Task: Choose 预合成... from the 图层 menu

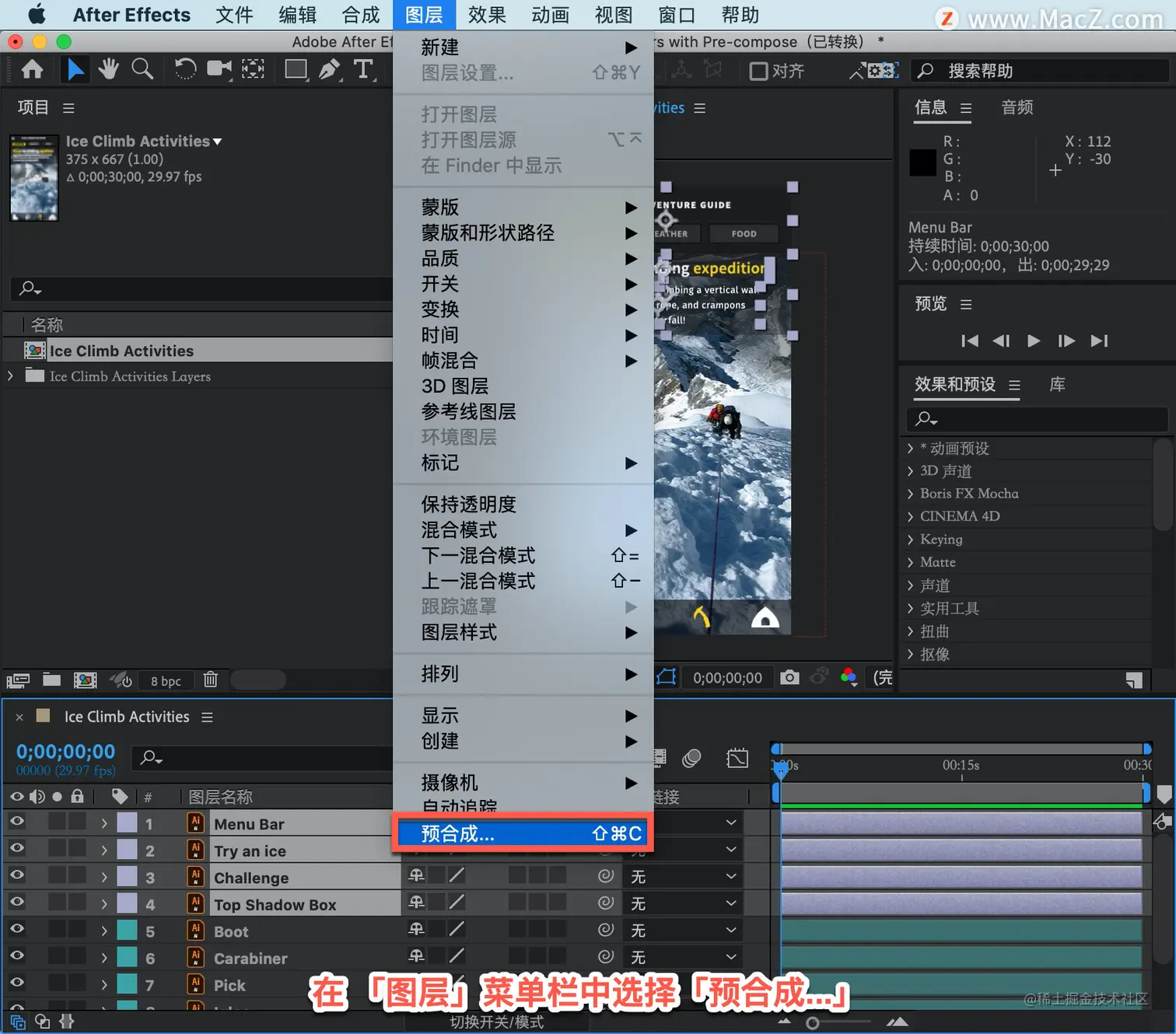Action: pyautogui.click(x=523, y=833)
